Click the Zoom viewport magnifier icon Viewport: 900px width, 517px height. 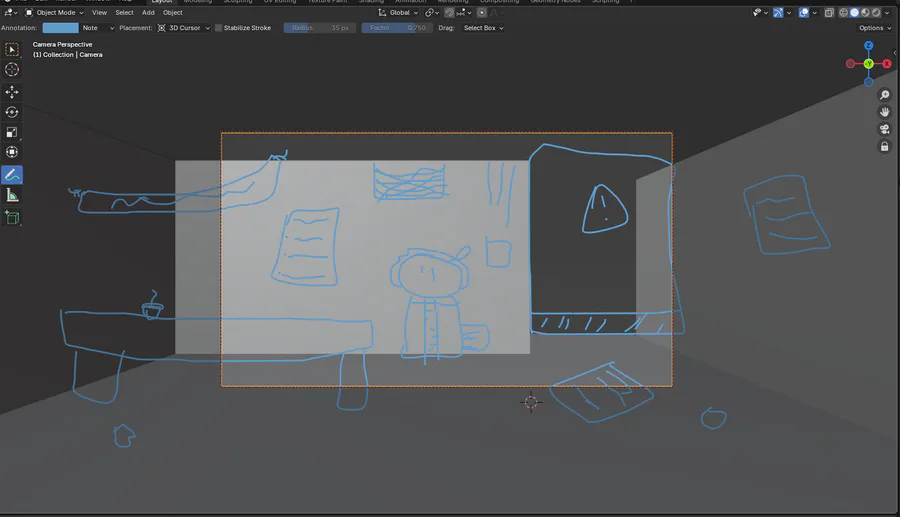click(885, 95)
